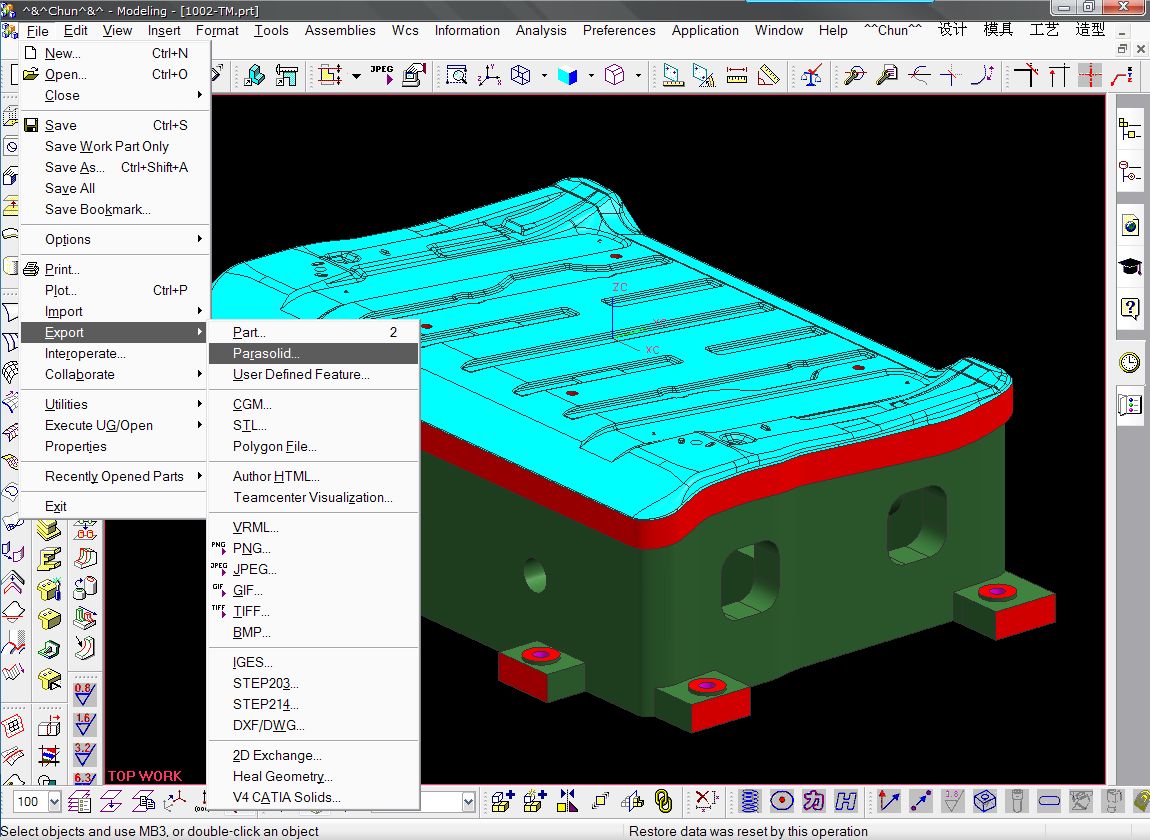Click the wireframe cube display icon
The width and height of the screenshot is (1150, 840).
pos(521,75)
